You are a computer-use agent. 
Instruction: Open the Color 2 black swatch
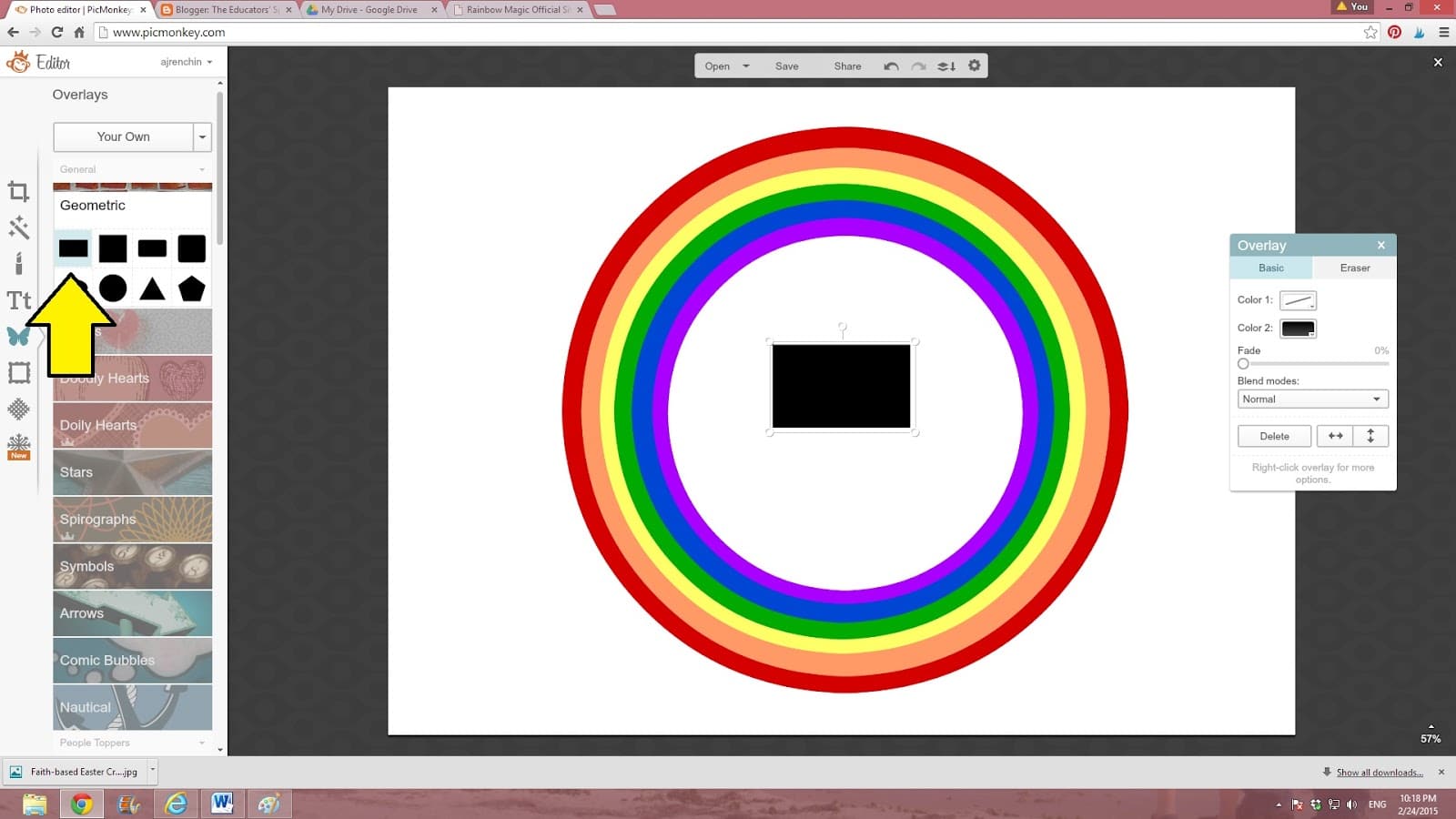[1298, 329]
